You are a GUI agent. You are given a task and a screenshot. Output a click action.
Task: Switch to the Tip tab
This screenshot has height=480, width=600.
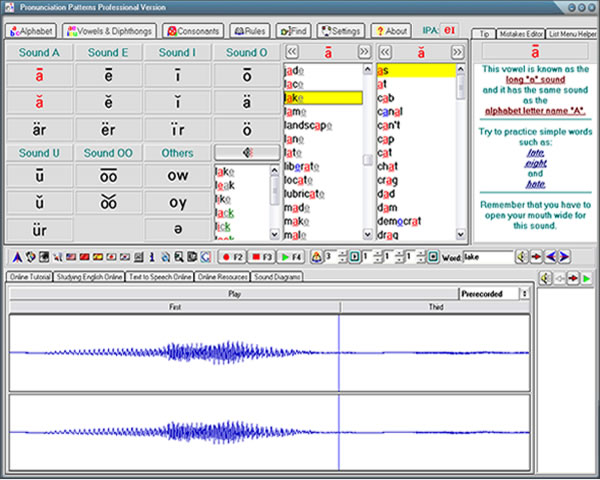484,34
